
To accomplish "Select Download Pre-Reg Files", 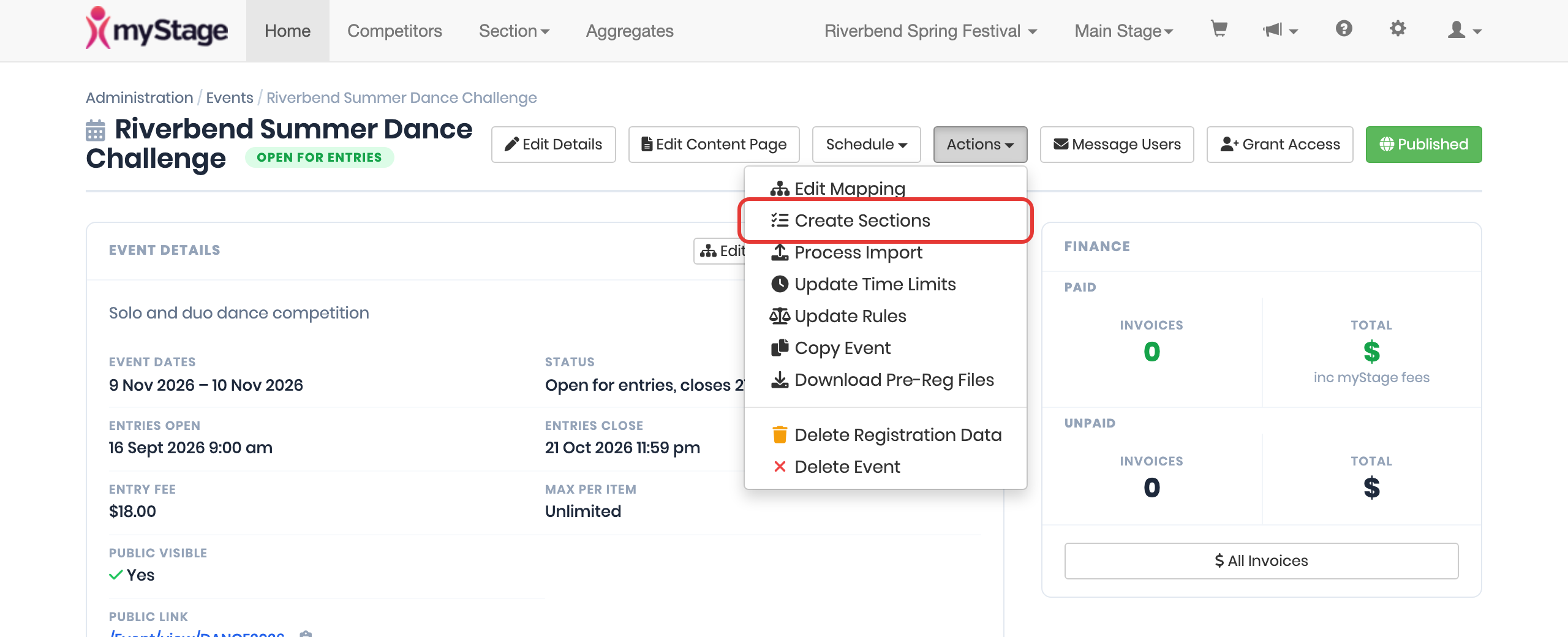I will pos(886,380).
